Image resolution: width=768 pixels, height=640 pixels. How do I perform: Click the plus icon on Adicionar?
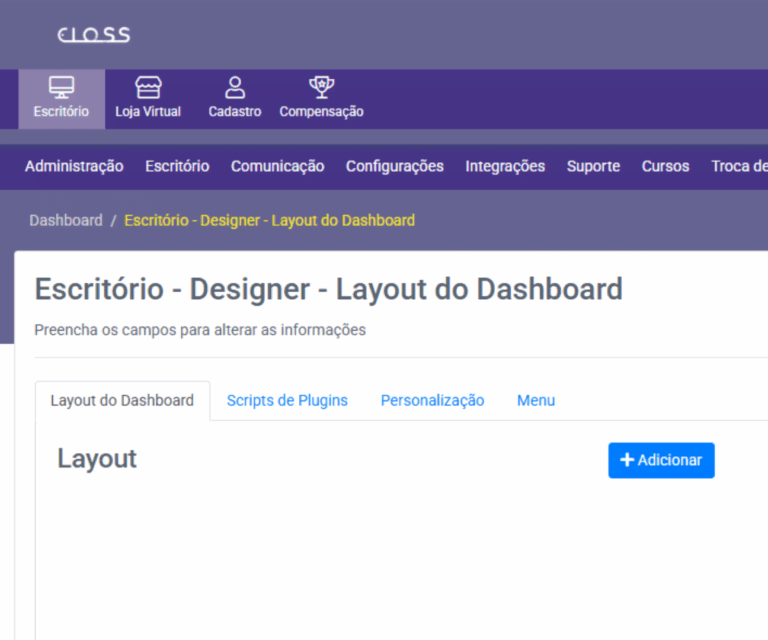[627, 460]
